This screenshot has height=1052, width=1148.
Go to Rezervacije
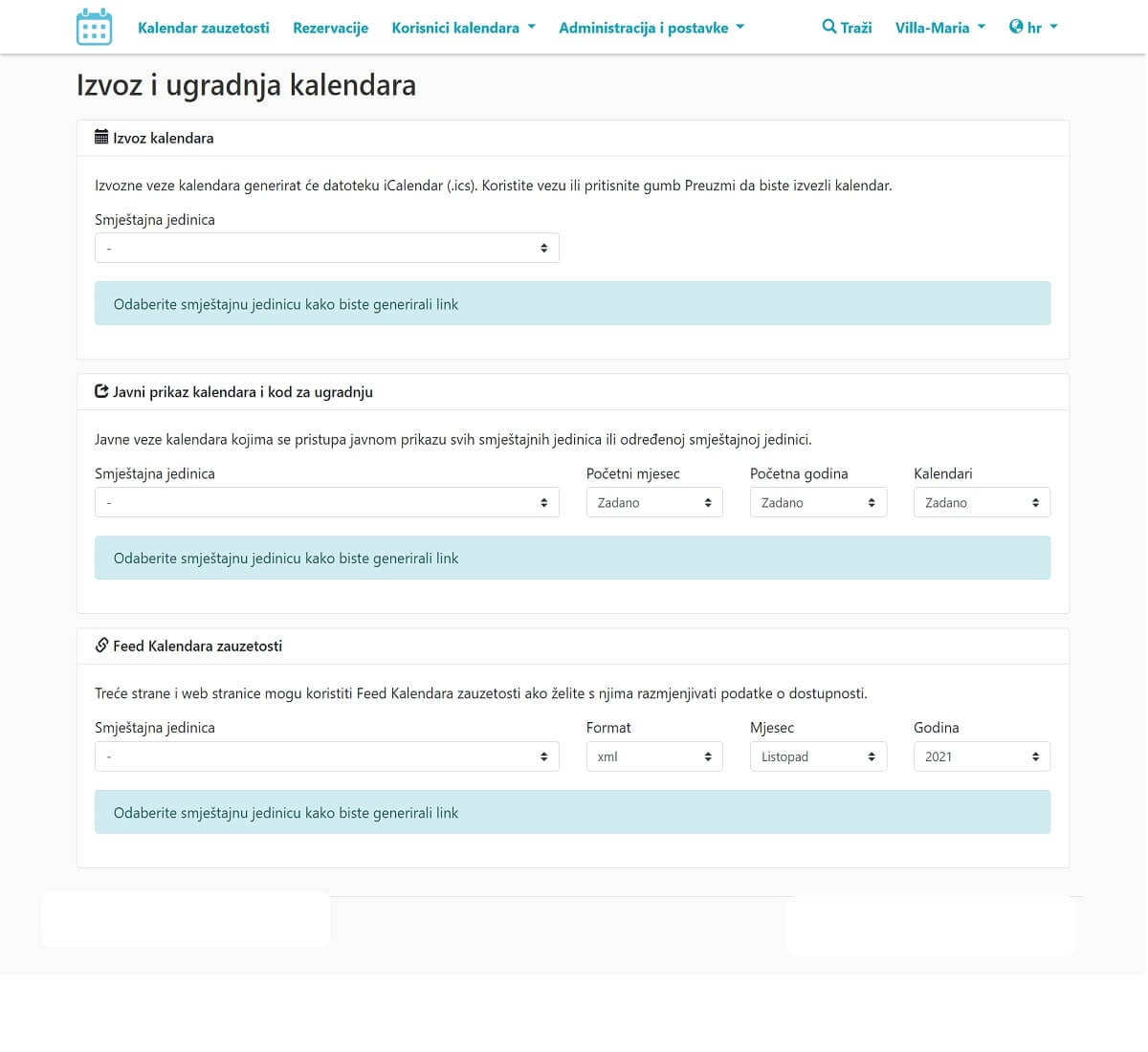click(330, 28)
